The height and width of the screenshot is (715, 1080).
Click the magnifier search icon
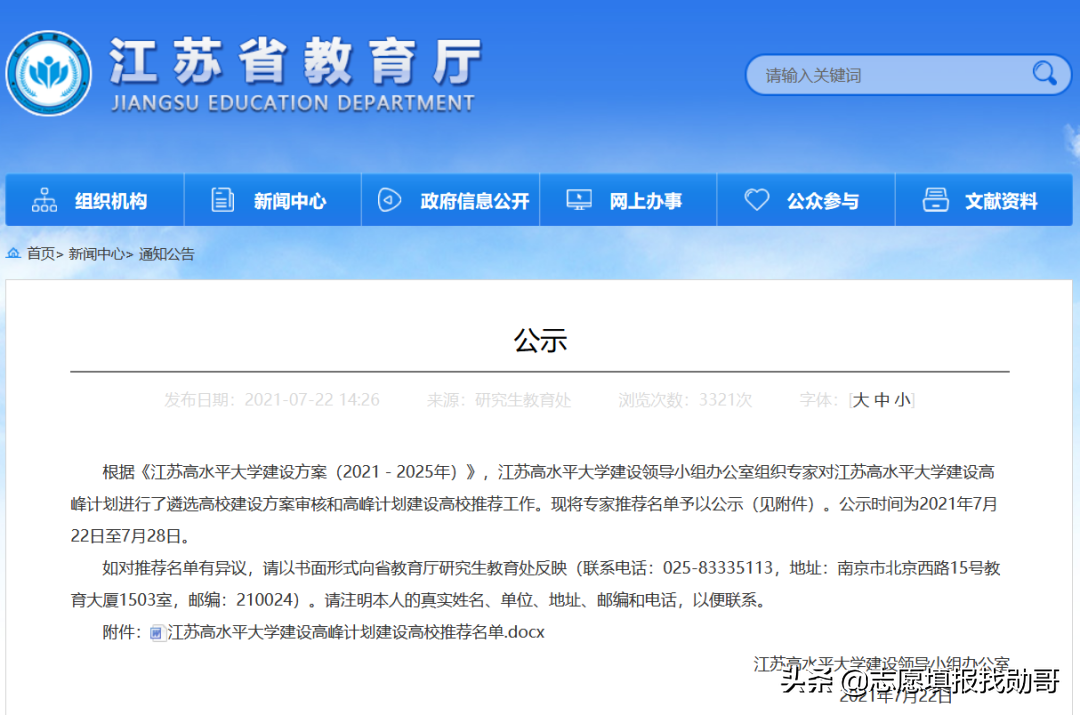pyautogui.click(x=1045, y=74)
